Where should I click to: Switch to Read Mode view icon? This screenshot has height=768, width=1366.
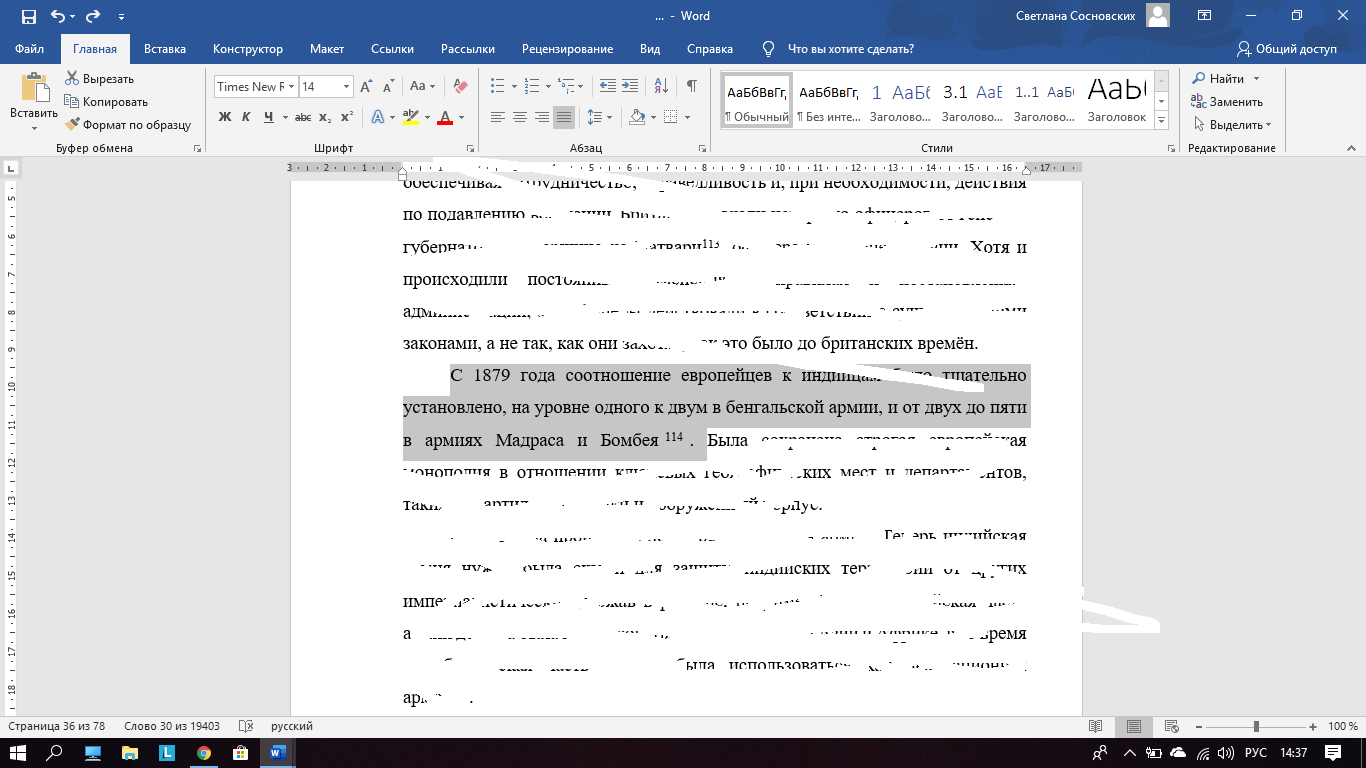(1096, 726)
